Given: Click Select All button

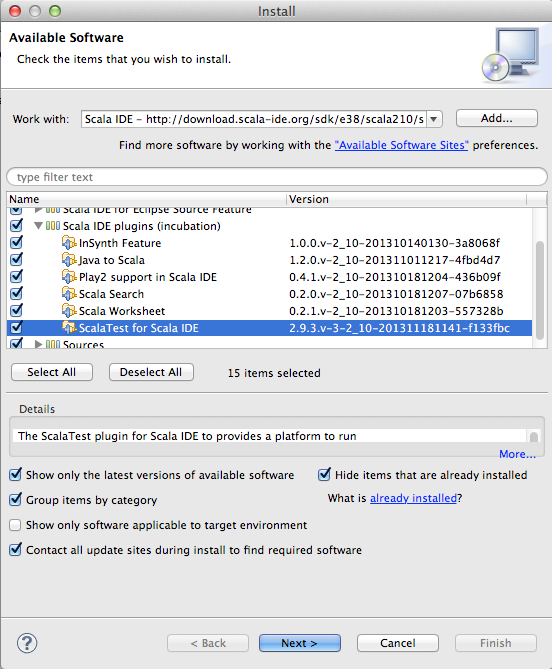Looking at the screenshot, I should pos(52,372).
